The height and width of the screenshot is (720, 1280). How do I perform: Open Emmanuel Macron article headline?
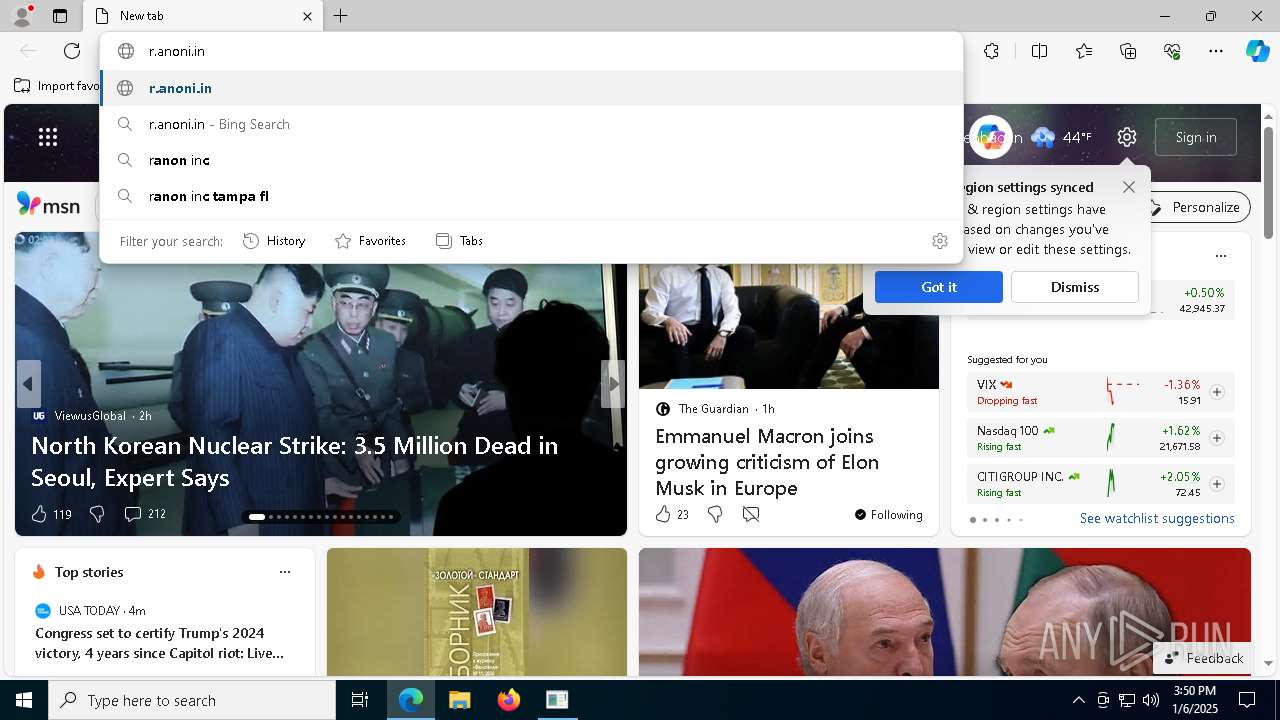(767, 462)
